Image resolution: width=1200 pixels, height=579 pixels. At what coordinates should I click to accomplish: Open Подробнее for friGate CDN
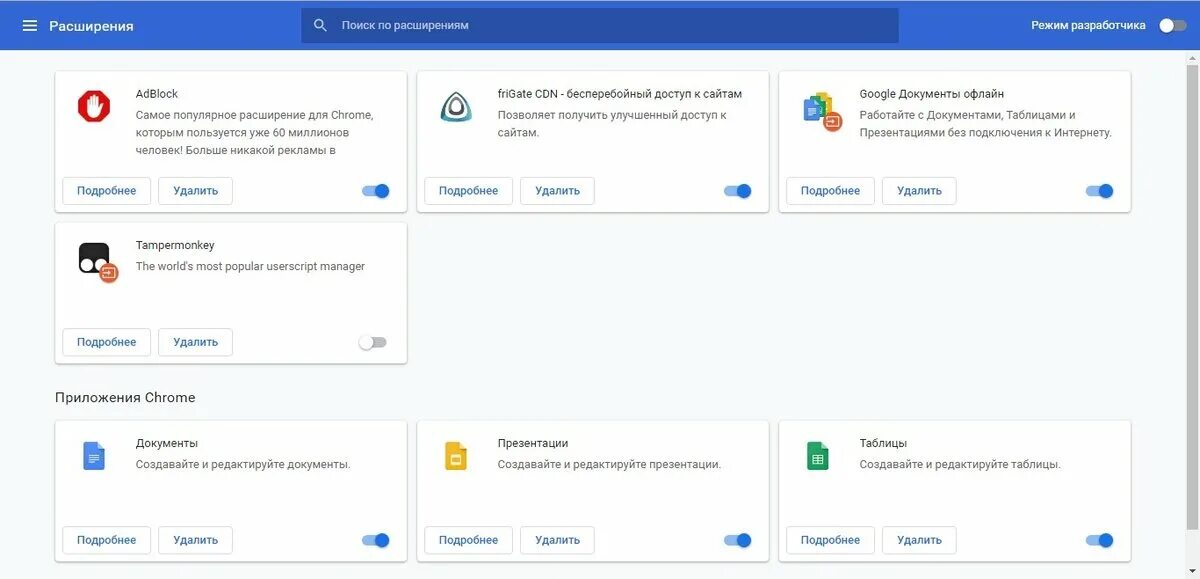[468, 191]
